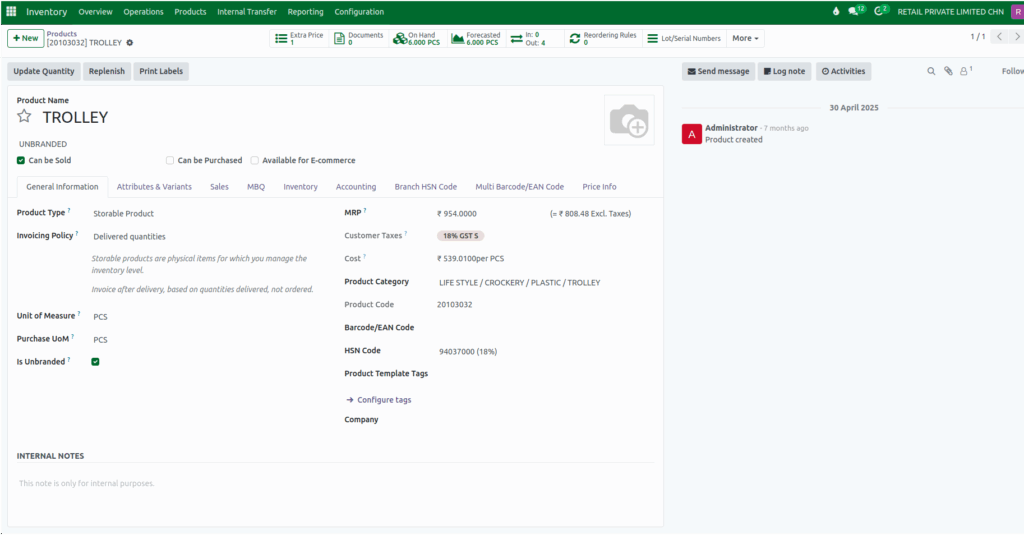Go to Products breadcrumb link
This screenshot has width=1024, height=535.
(x=62, y=34)
